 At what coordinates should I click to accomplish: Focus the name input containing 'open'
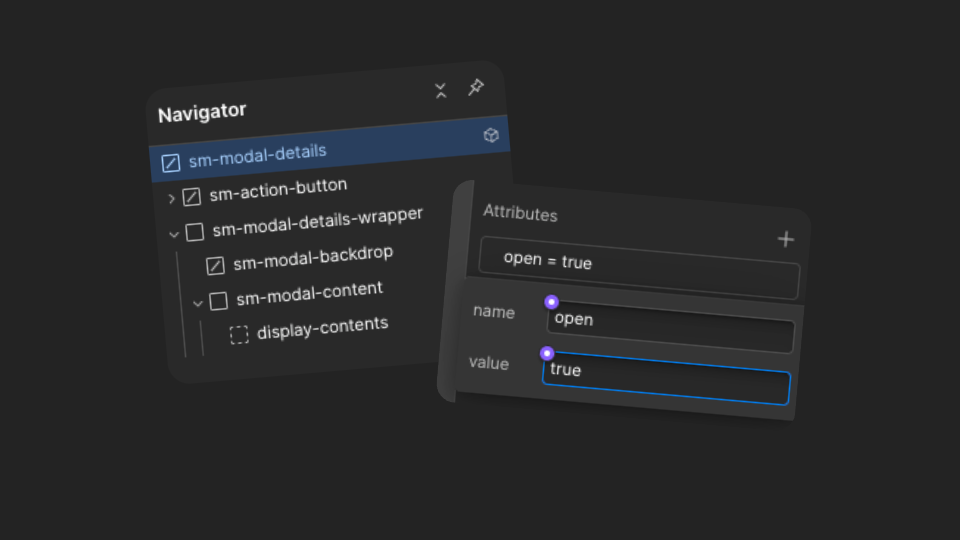coord(670,328)
